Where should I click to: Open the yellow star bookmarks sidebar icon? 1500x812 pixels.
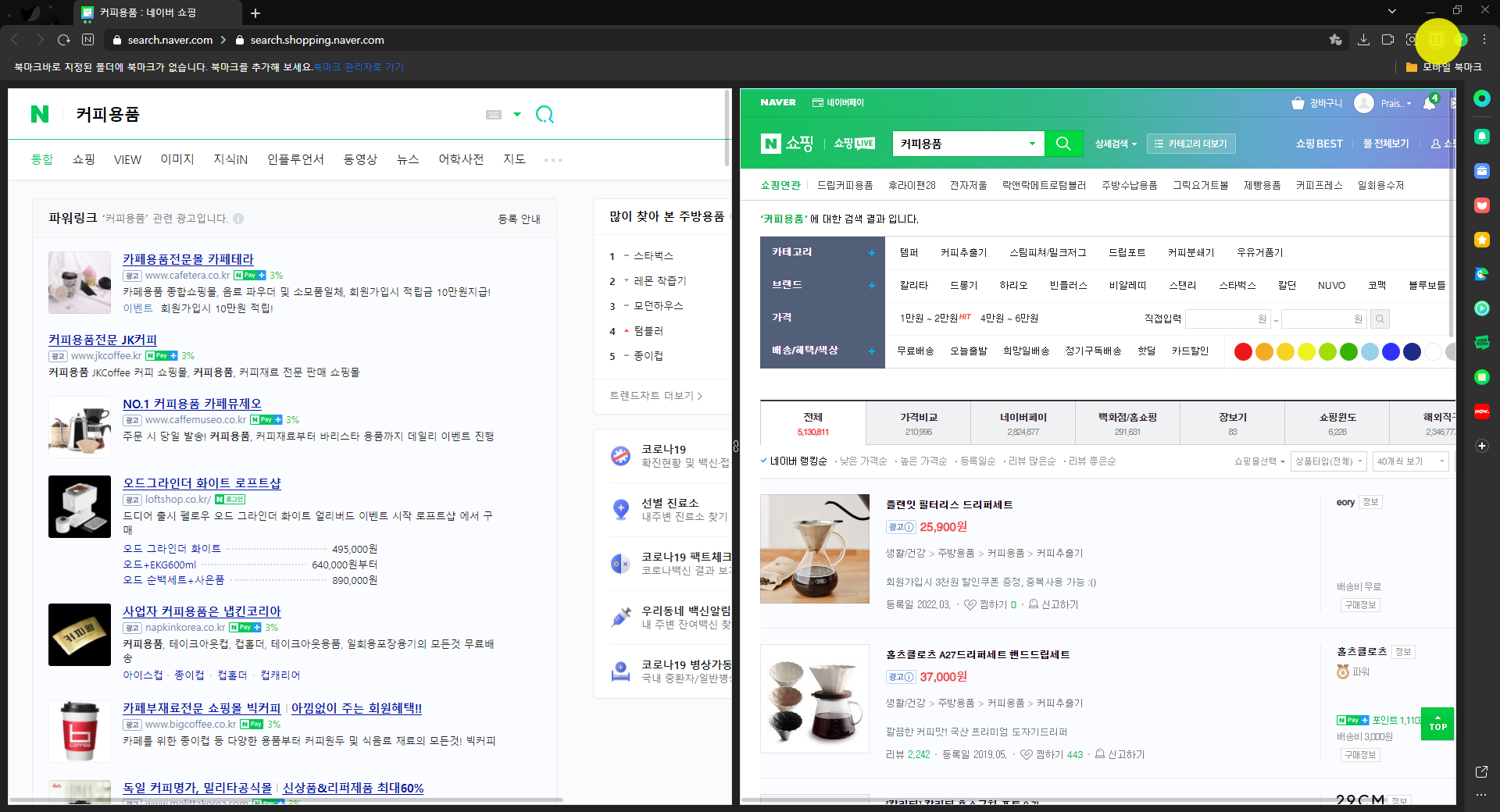pos(1482,240)
